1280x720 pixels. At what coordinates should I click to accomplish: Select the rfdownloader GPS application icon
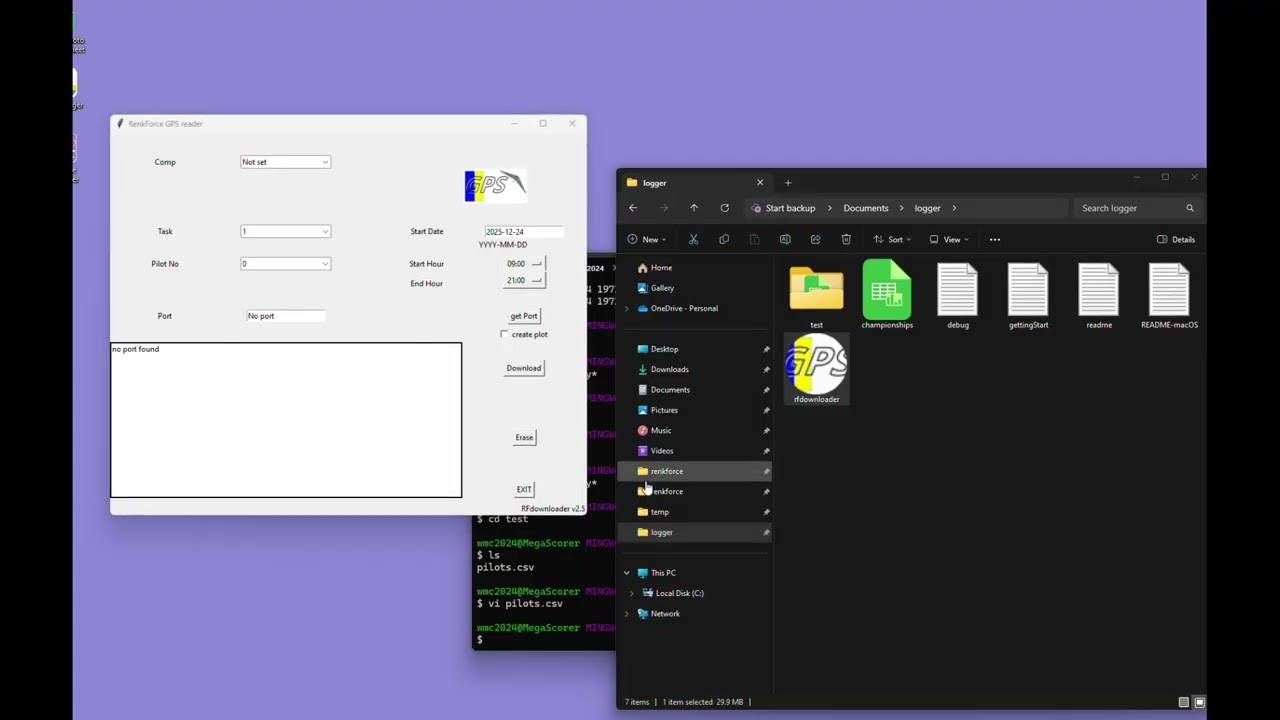click(x=816, y=369)
